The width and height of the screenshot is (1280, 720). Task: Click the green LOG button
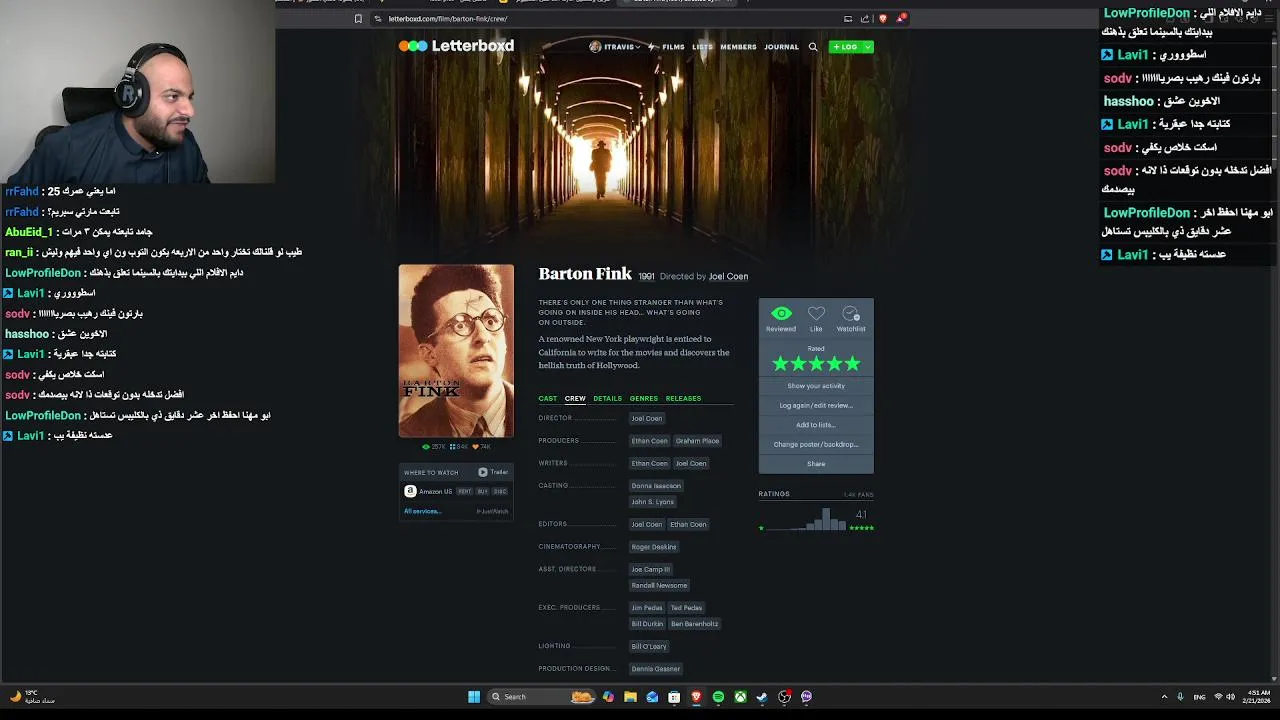click(x=845, y=47)
